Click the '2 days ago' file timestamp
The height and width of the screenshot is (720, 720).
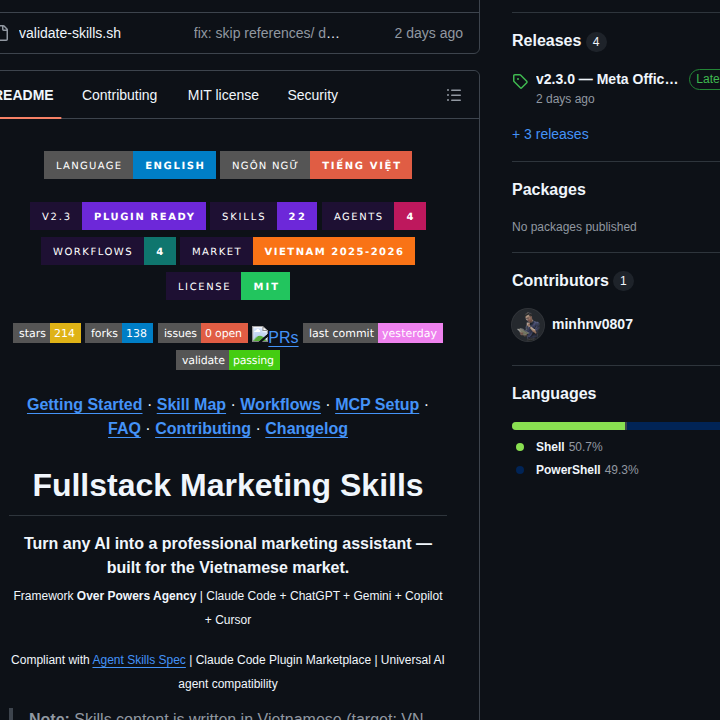428,33
